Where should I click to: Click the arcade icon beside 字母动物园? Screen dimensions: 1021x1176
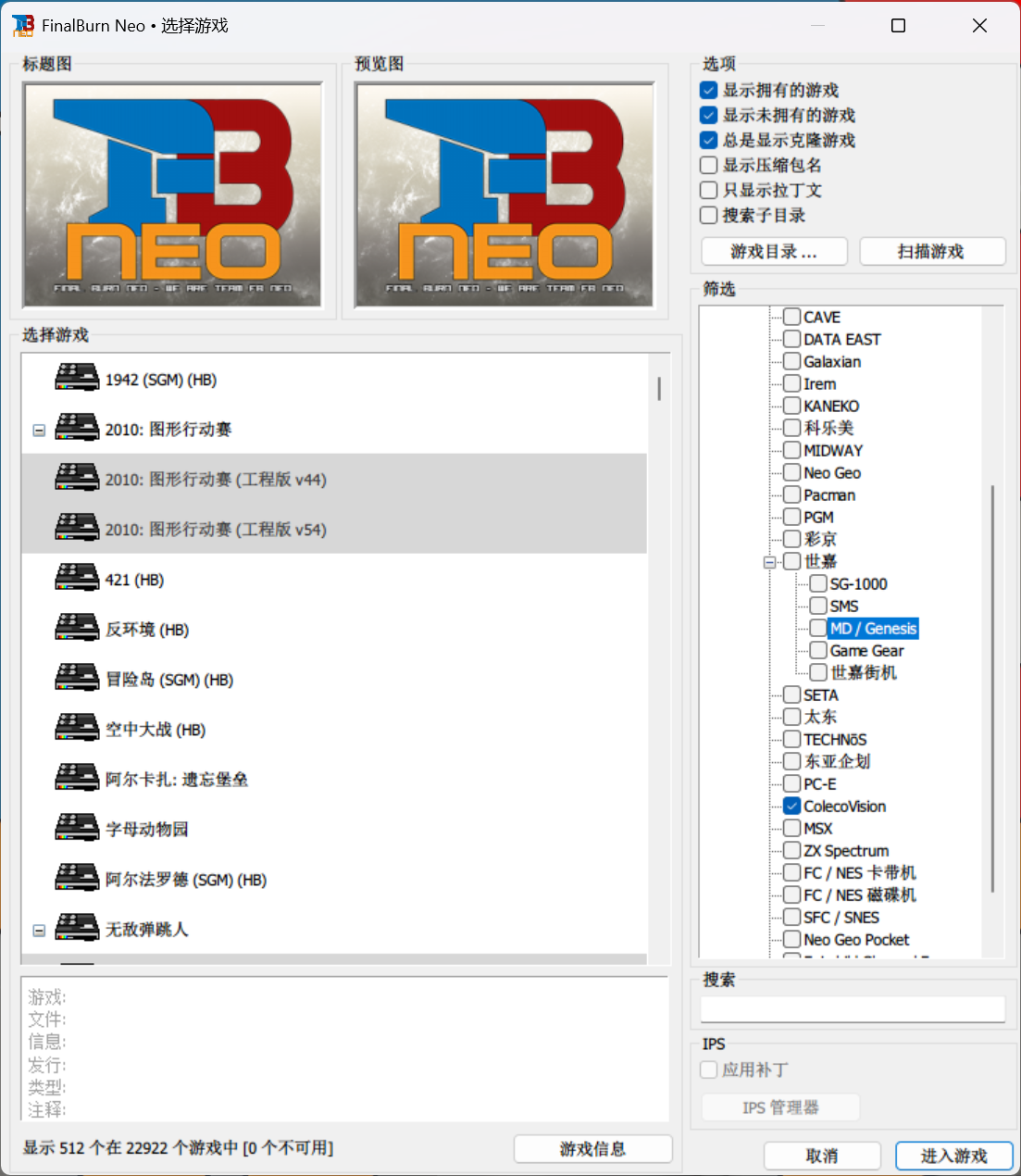click(77, 828)
